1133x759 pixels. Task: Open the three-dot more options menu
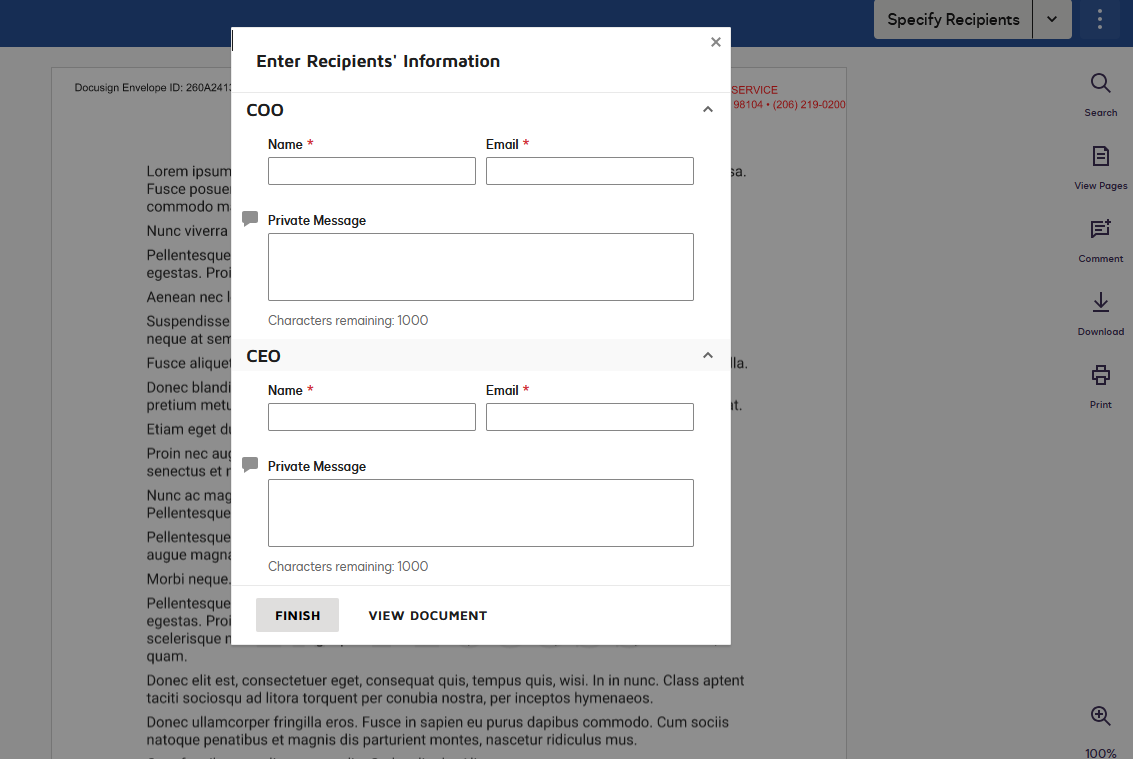pyautogui.click(x=1099, y=20)
